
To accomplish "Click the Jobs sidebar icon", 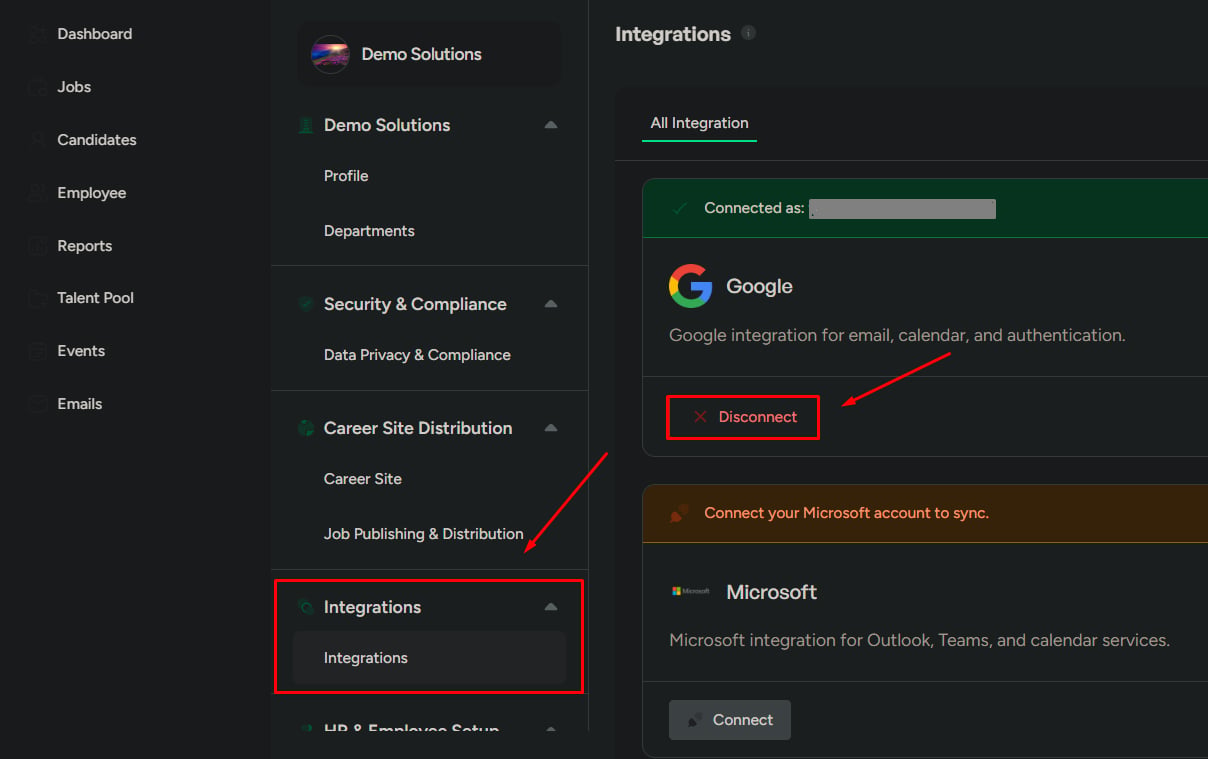I will (x=37, y=87).
